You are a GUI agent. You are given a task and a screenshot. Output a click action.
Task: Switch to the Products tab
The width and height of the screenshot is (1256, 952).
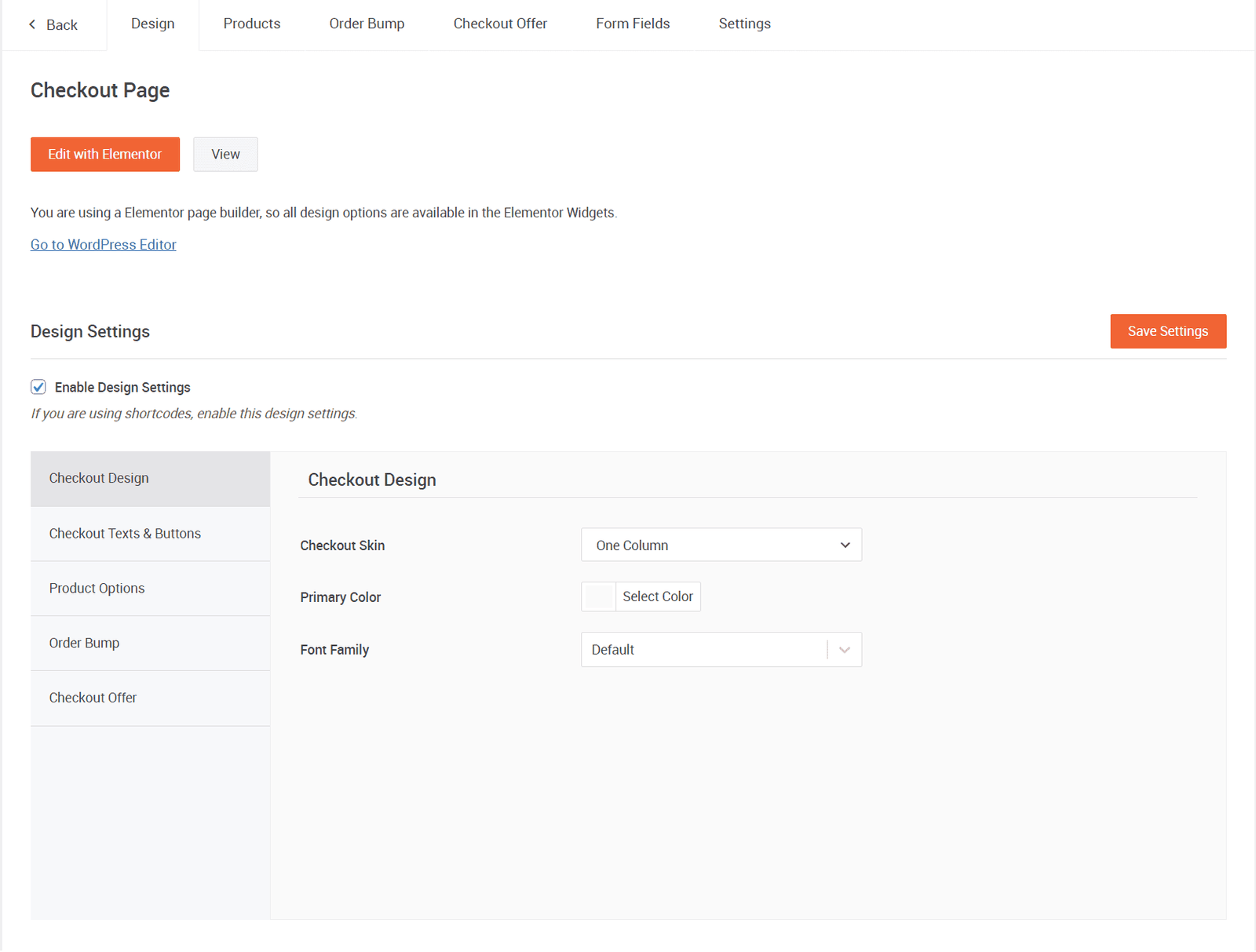pyautogui.click(x=251, y=24)
